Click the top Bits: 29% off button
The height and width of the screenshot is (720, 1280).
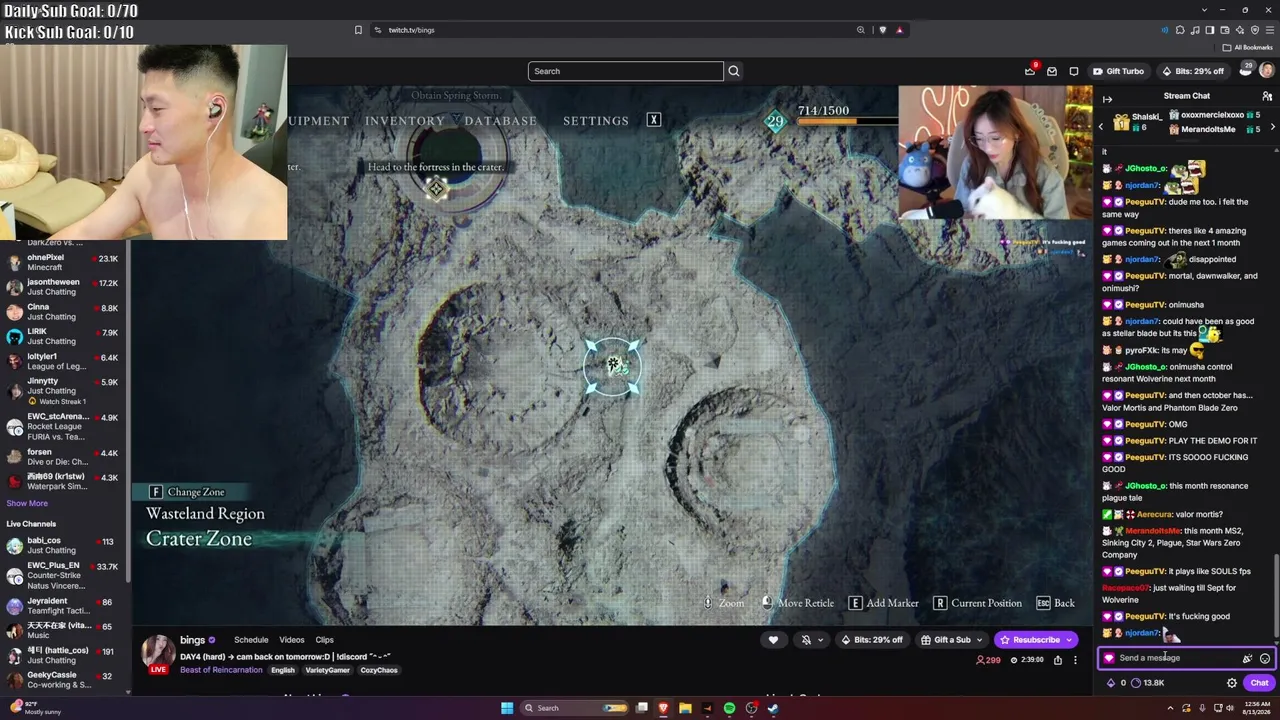[1192, 71]
